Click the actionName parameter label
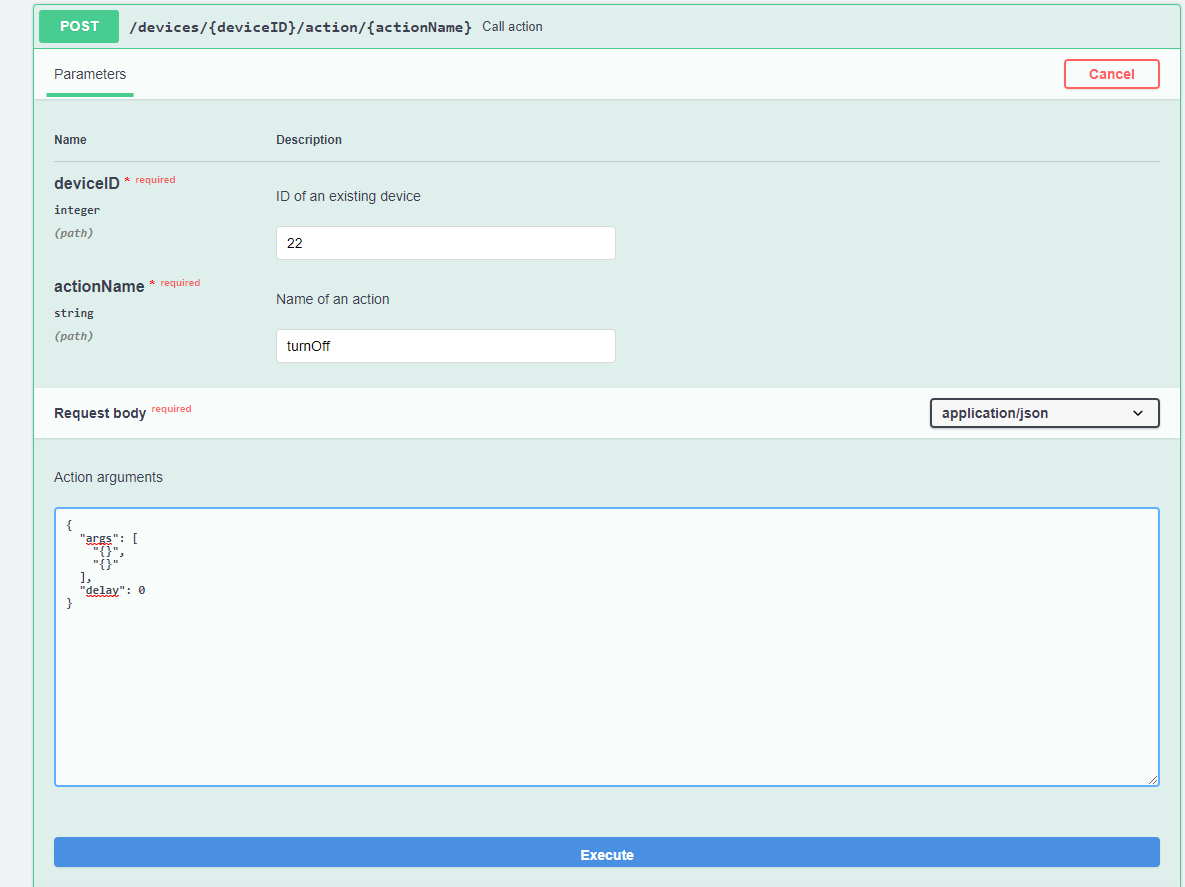1185x887 pixels. pyautogui.click(x=99, y=286)
